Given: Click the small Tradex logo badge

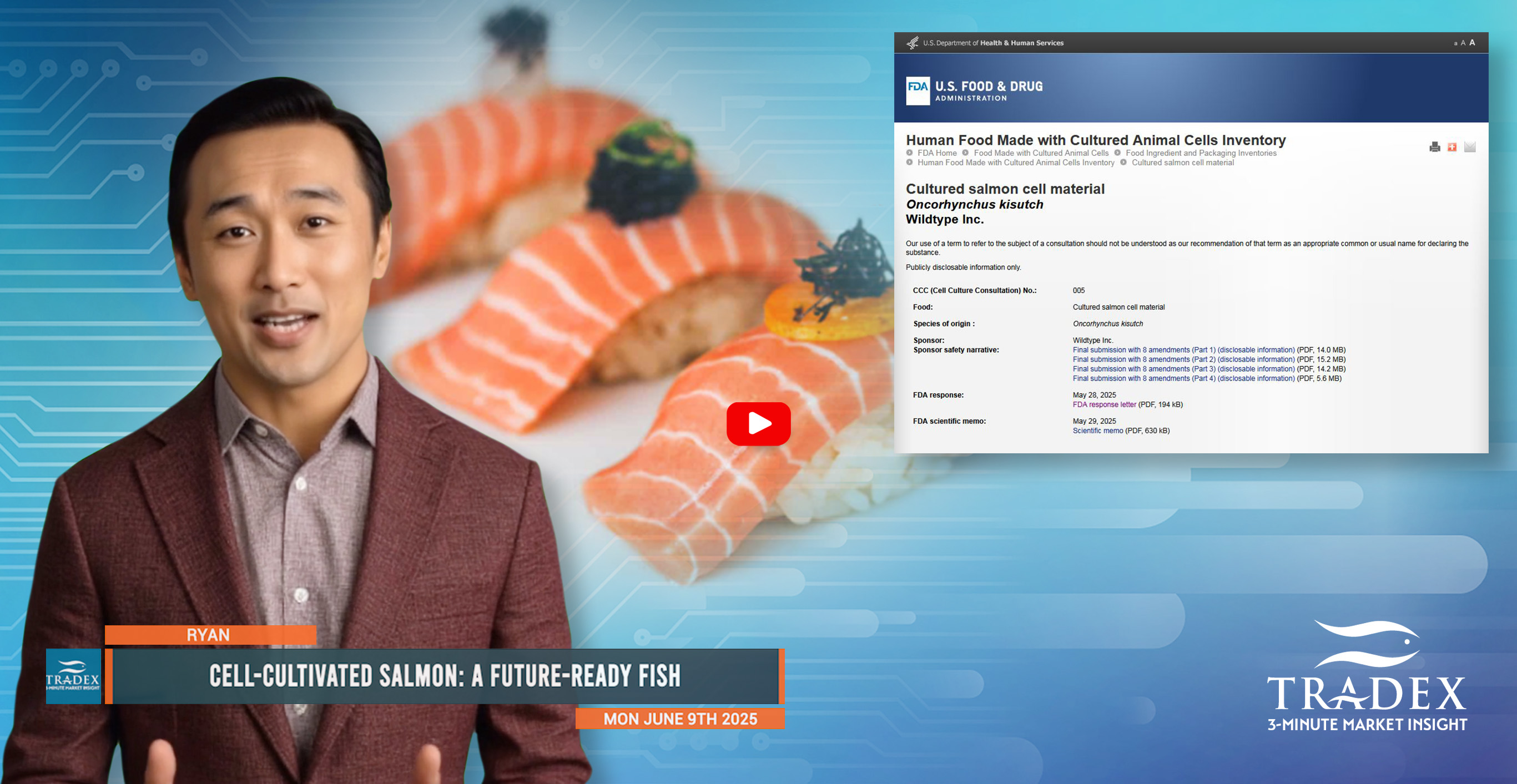Looking at the screenshot, I should 74,676.
